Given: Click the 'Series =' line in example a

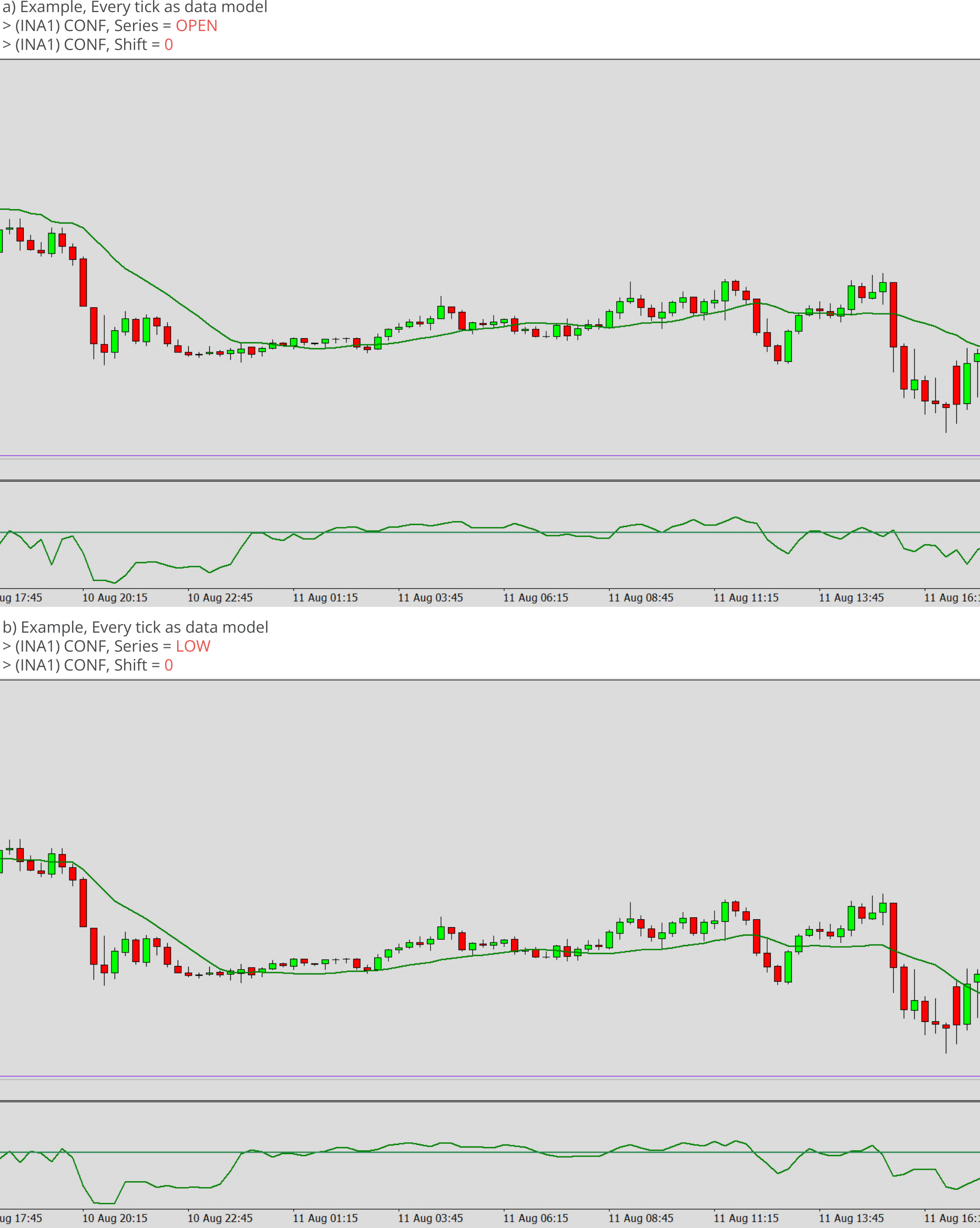Looking at the screenshot, I should (x=110, y=26).
